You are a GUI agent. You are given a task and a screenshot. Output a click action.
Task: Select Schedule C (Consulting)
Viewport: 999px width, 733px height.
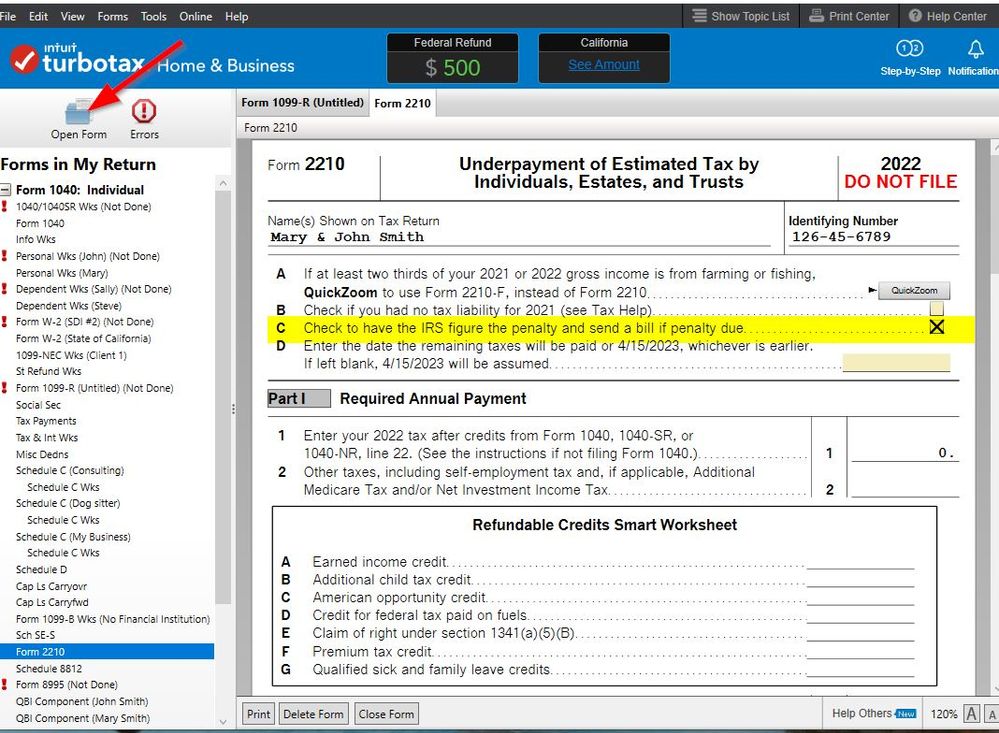pyautogui.click(x=70, y=470)
